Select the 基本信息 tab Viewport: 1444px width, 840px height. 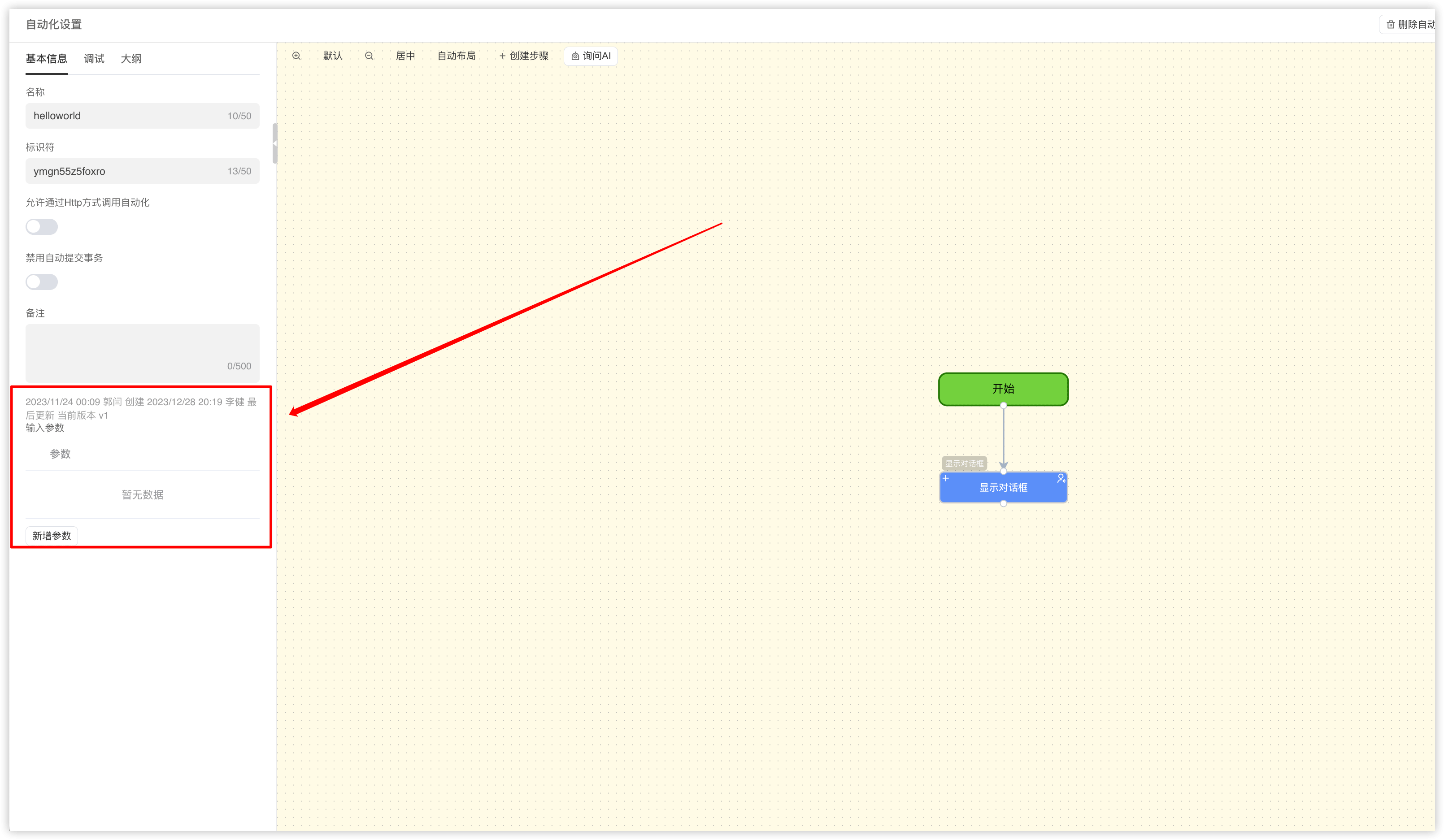(x=47, y=58)
